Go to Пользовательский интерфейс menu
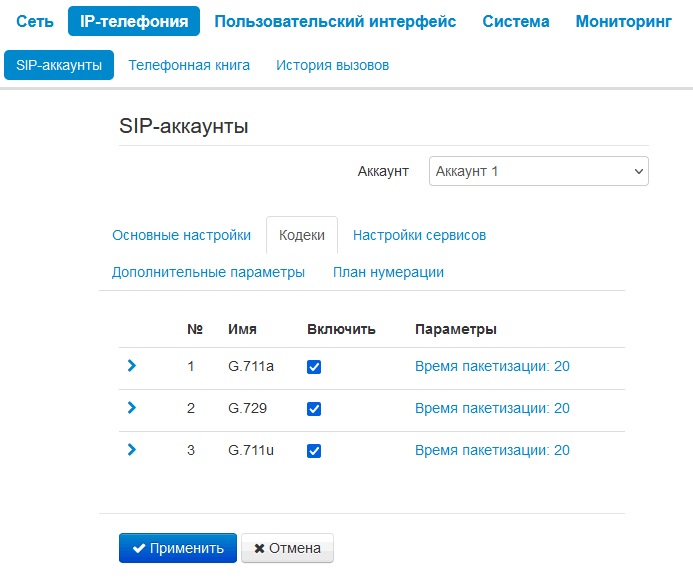This screenshot has height=579, width=693. [335, 21]
